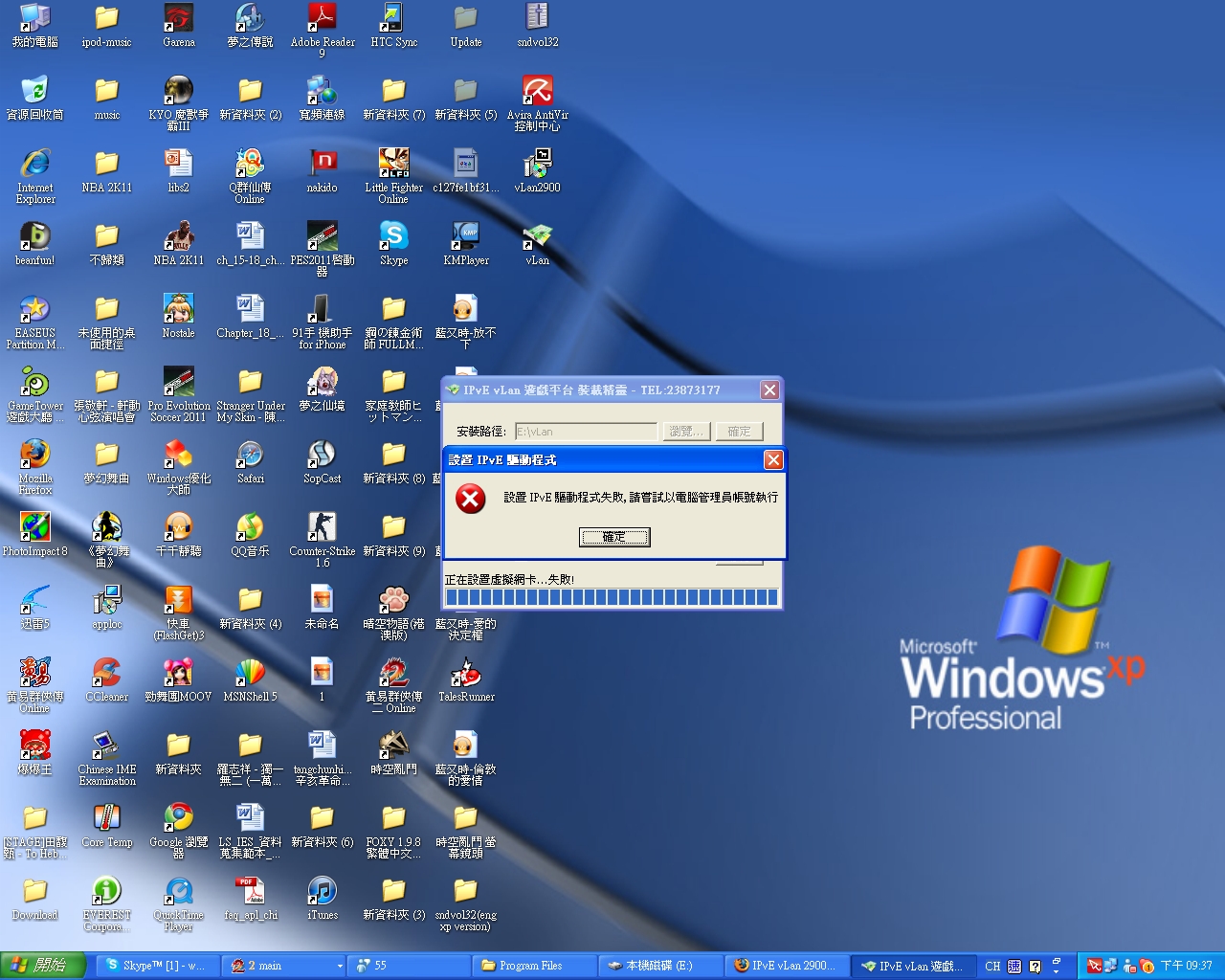Switch to Program Files taskbar window
The width and height of the screenshot is (1225, 980).
click(x=531, y=966)
